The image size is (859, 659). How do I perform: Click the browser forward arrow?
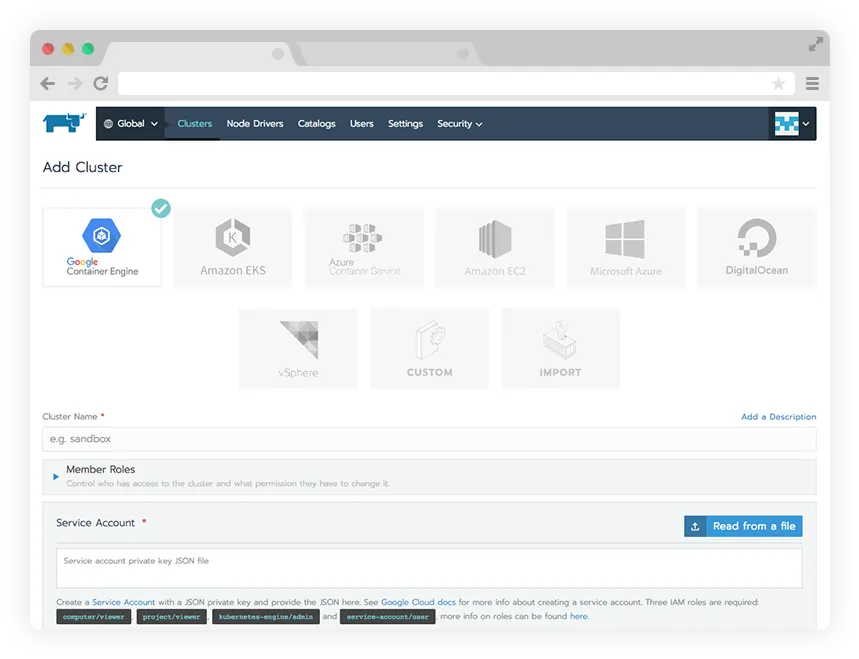75,83
